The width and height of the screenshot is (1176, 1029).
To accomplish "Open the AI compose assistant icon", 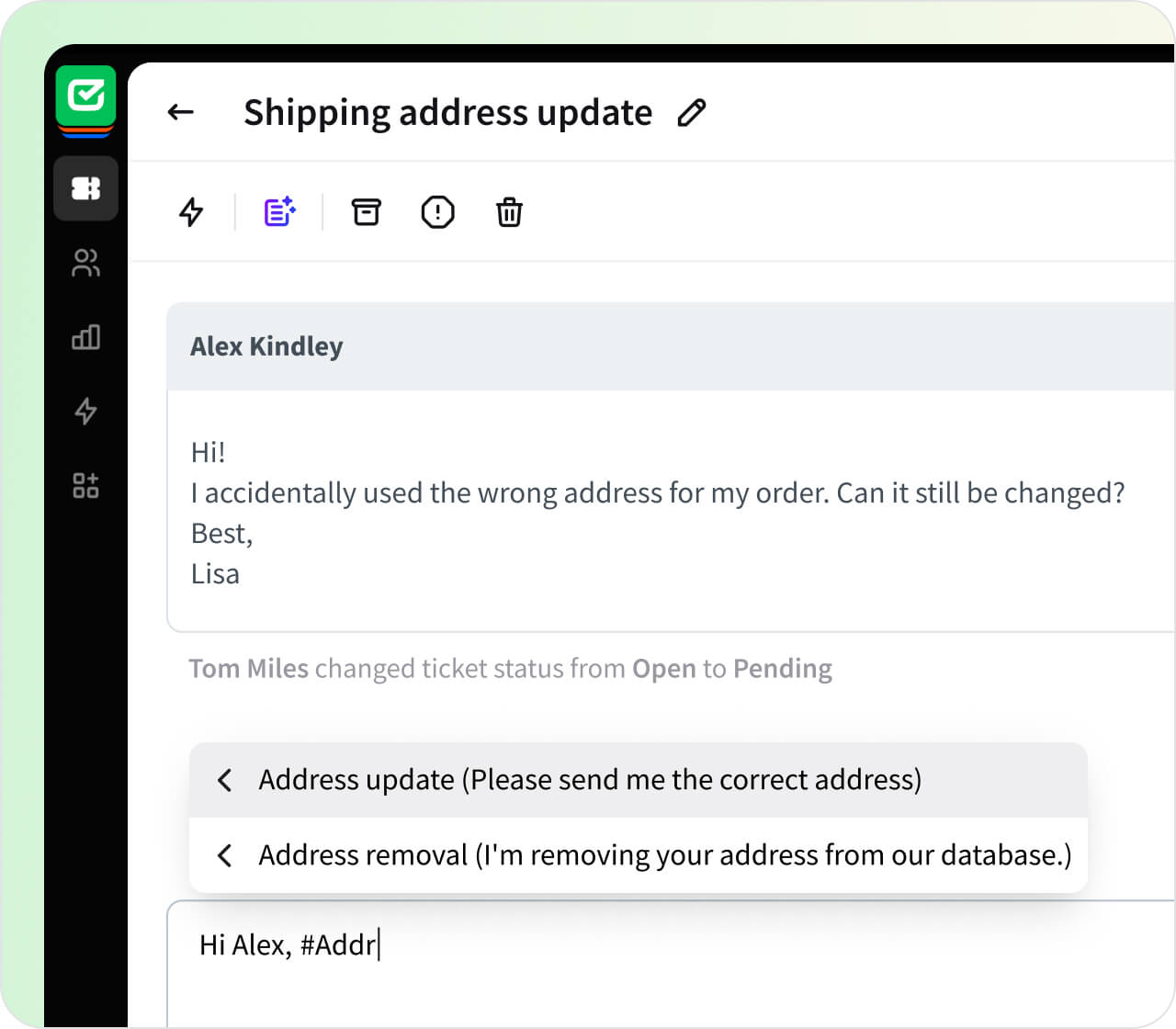I will tap(278, 211).
